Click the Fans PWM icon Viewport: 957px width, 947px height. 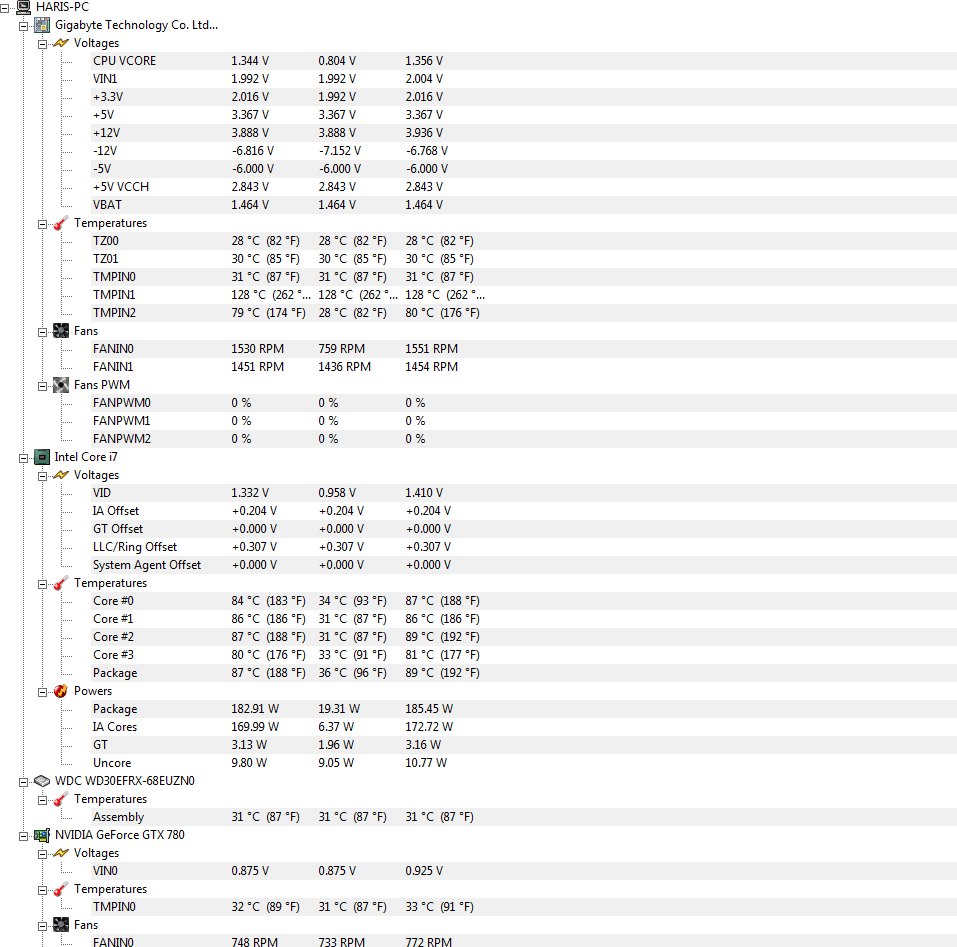pyautogui.click(x=61, y=385)
